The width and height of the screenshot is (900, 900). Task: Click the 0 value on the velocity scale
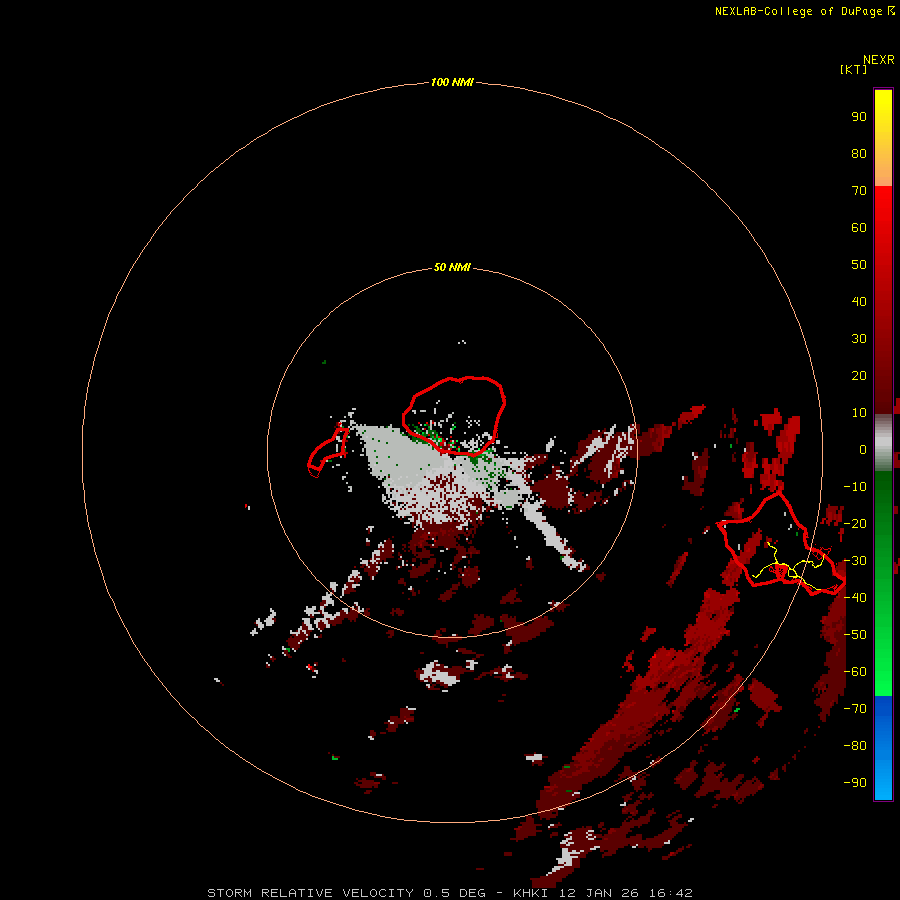click(863, 450)
